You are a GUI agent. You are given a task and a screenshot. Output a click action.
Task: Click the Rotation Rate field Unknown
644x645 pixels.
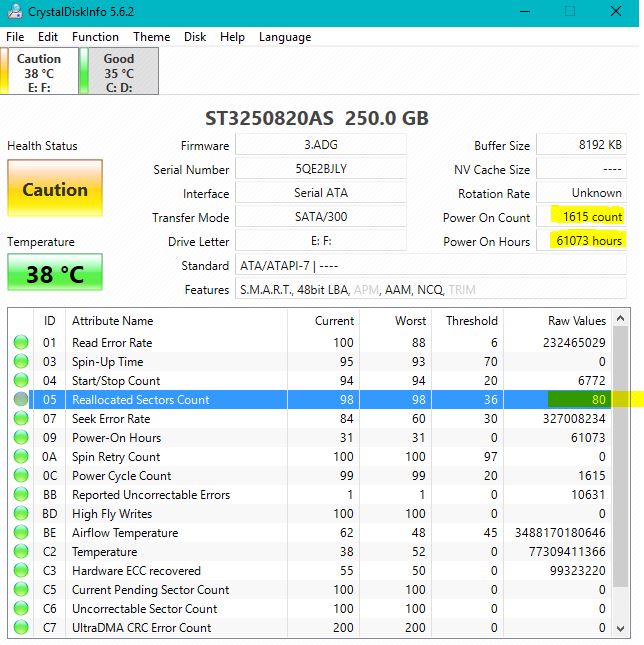[581, 193]
